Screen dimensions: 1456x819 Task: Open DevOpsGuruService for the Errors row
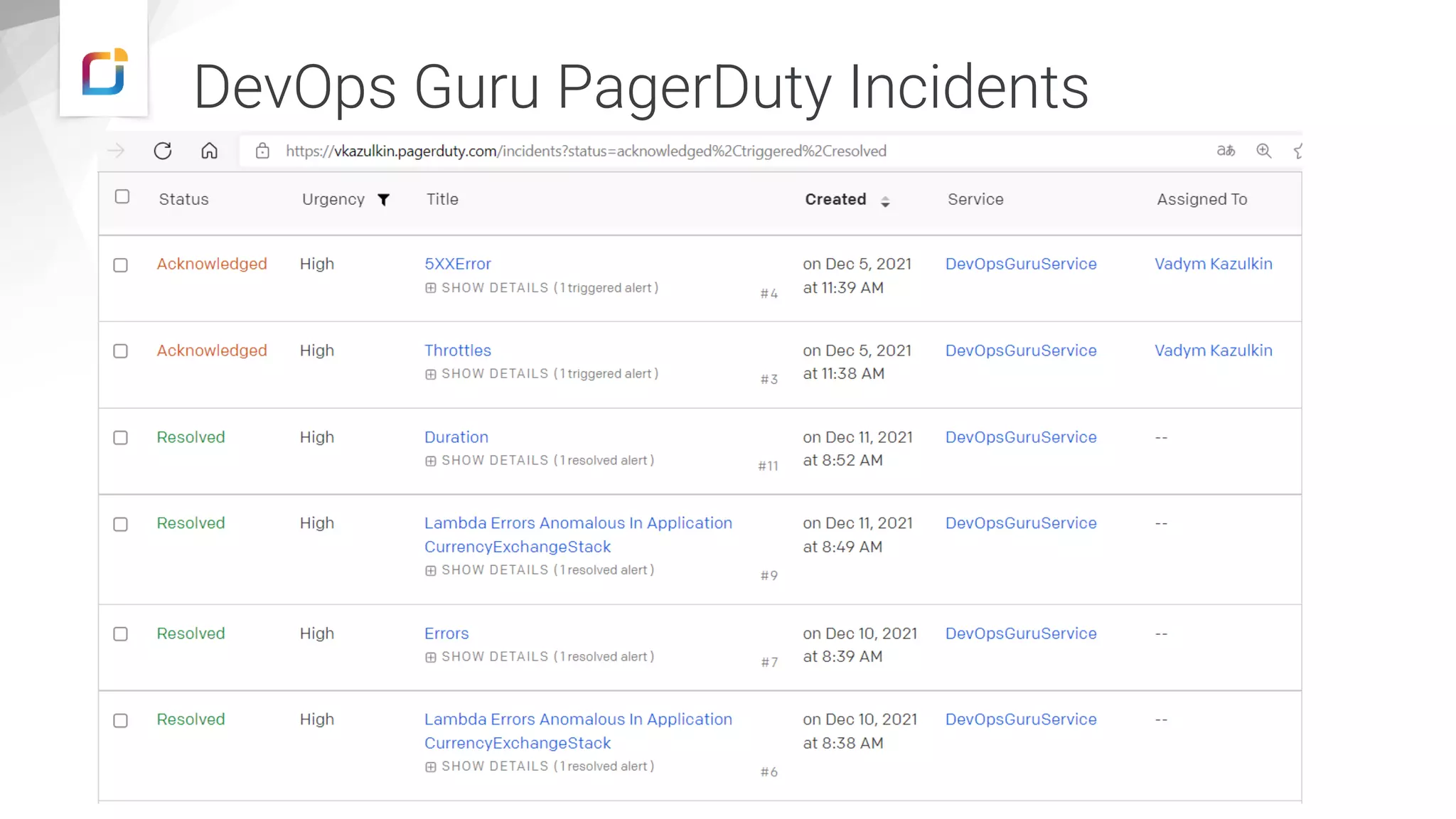click(x=1021, y=633)
